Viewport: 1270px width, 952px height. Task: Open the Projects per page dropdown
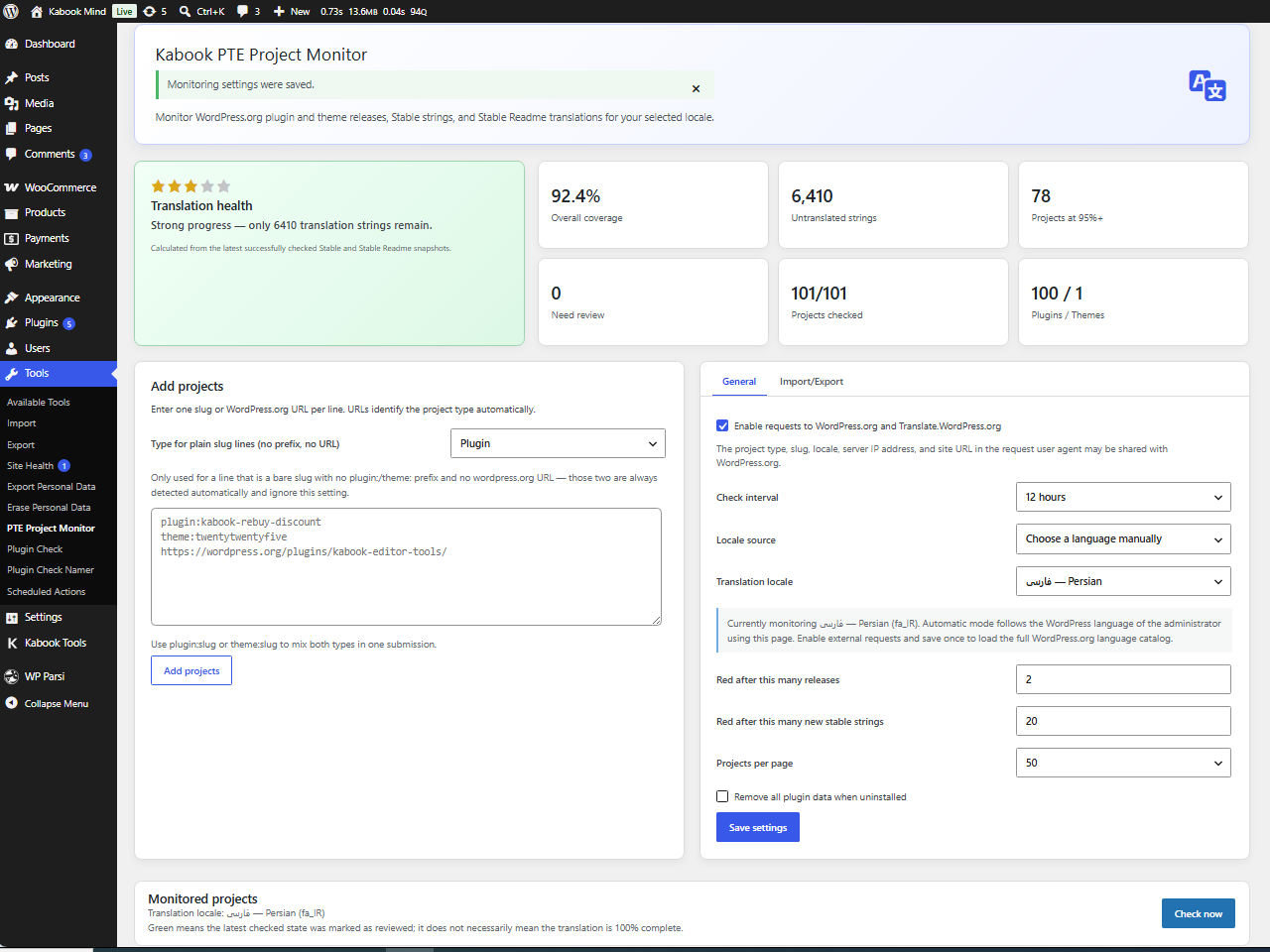(1123, 763)
